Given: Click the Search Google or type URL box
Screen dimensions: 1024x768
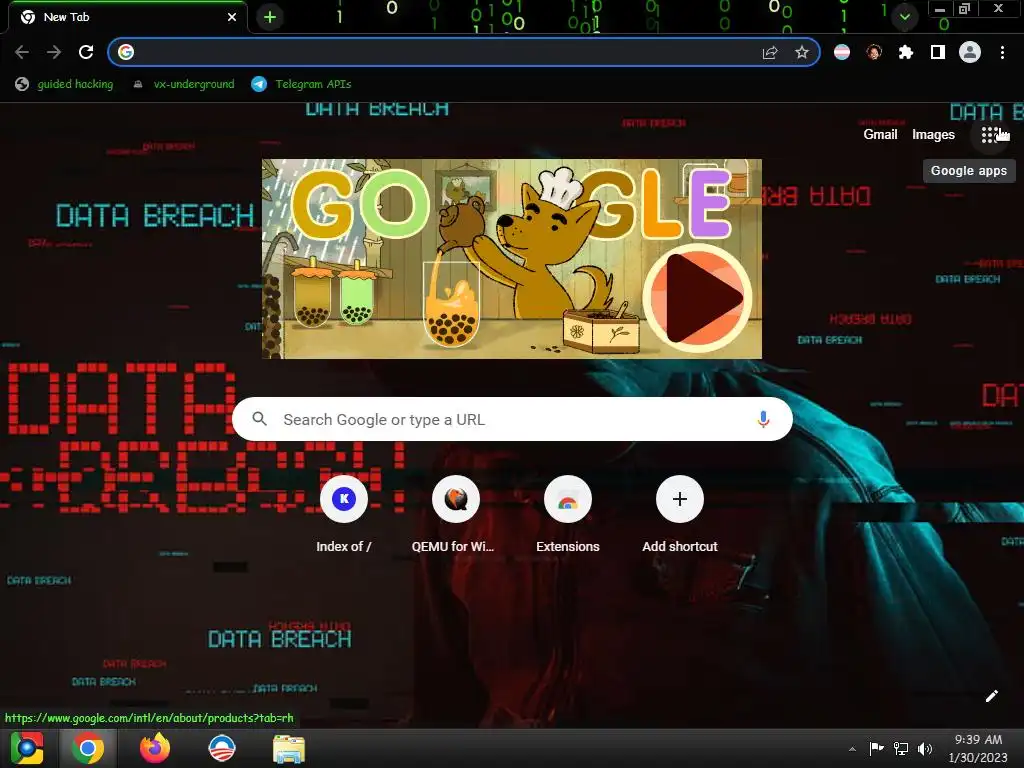Looking at the screenshot, I should (x=512, y=419).
